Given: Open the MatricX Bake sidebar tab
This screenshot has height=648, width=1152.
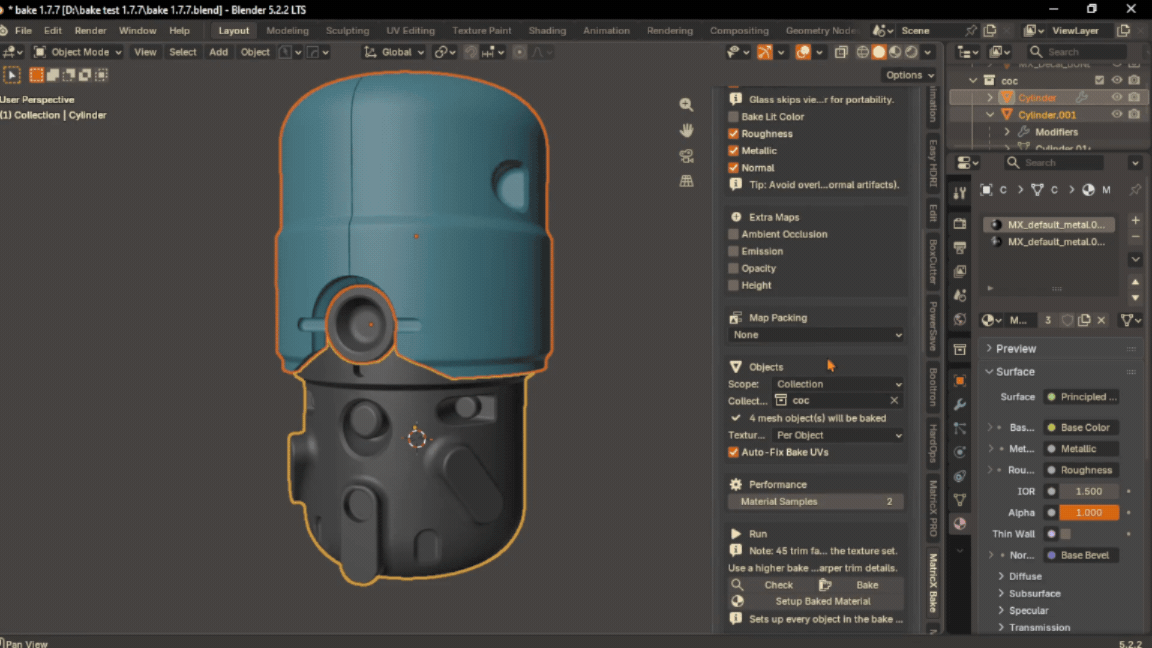Looking at the screenshot, I should [x=933, y=583].
